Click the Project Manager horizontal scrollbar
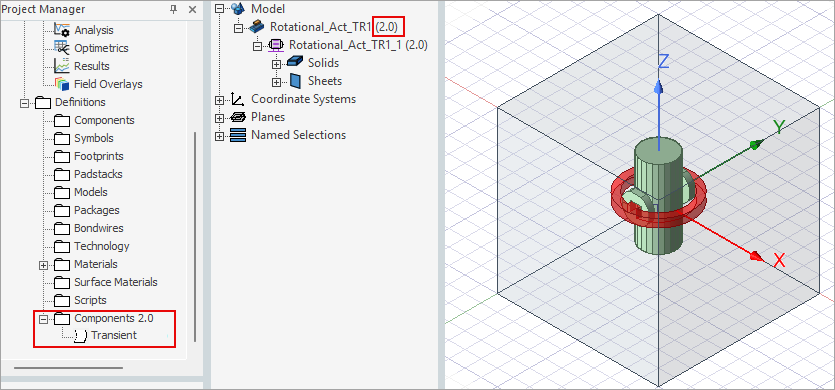Viewport: 835px width, 390px height. [68, 368]
